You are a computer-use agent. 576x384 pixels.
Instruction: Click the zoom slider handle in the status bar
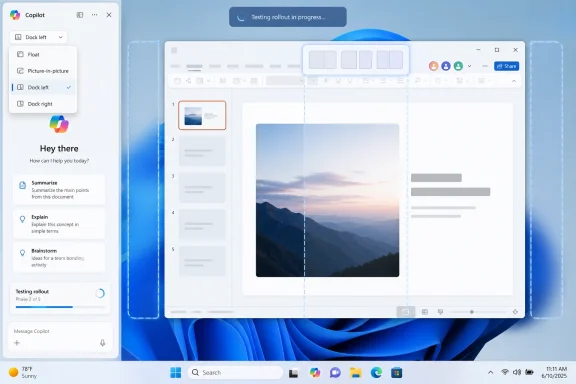coord(472,312)
